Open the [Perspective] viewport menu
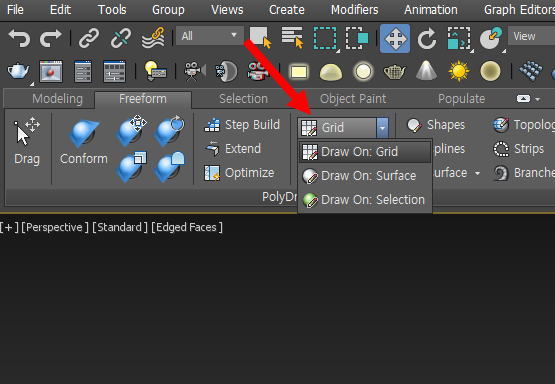Viewport: 555px width, 384px height. pyautogui.click(x=55, y=227)
